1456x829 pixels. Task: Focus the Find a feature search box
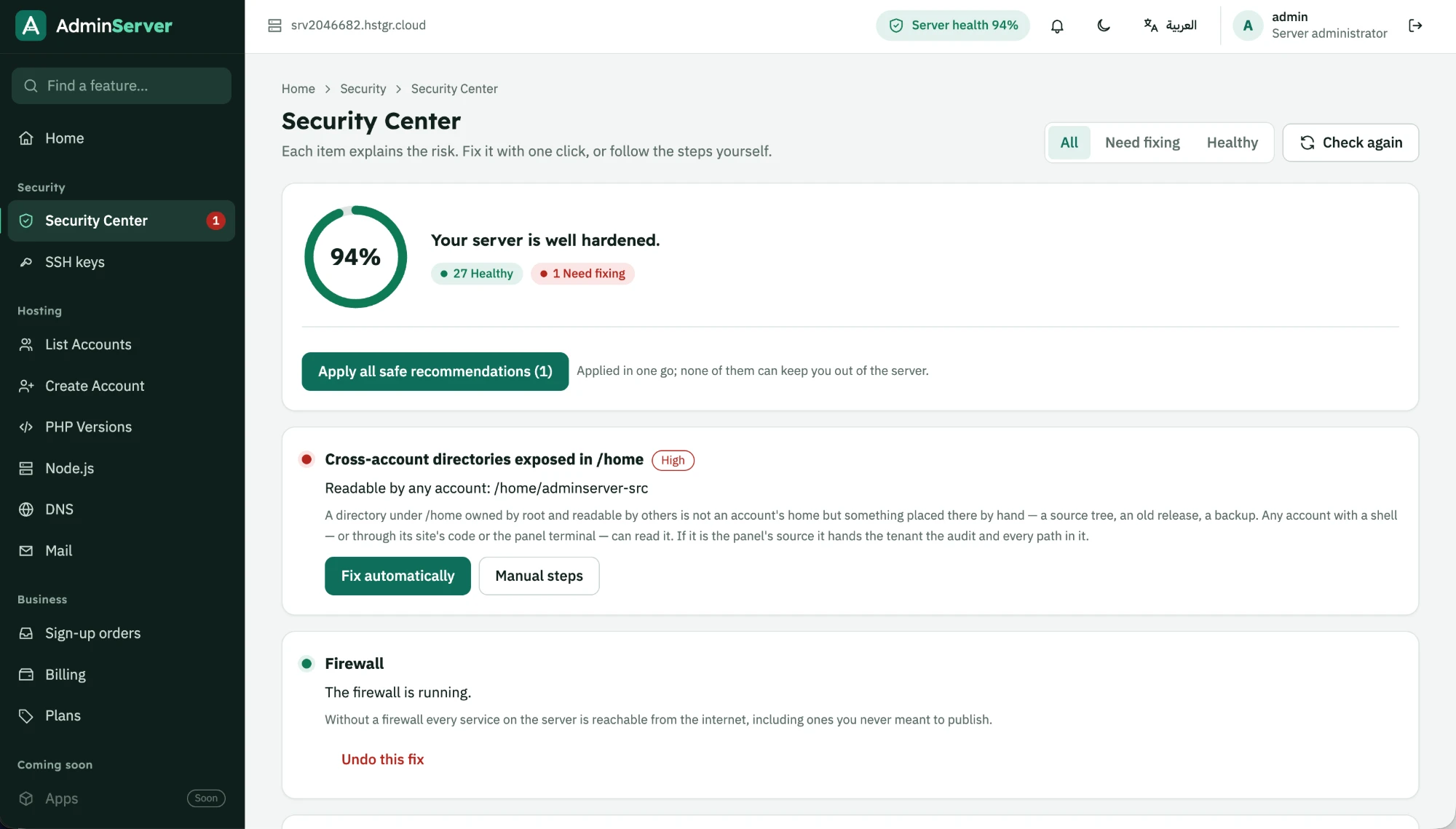coord(121,86)
